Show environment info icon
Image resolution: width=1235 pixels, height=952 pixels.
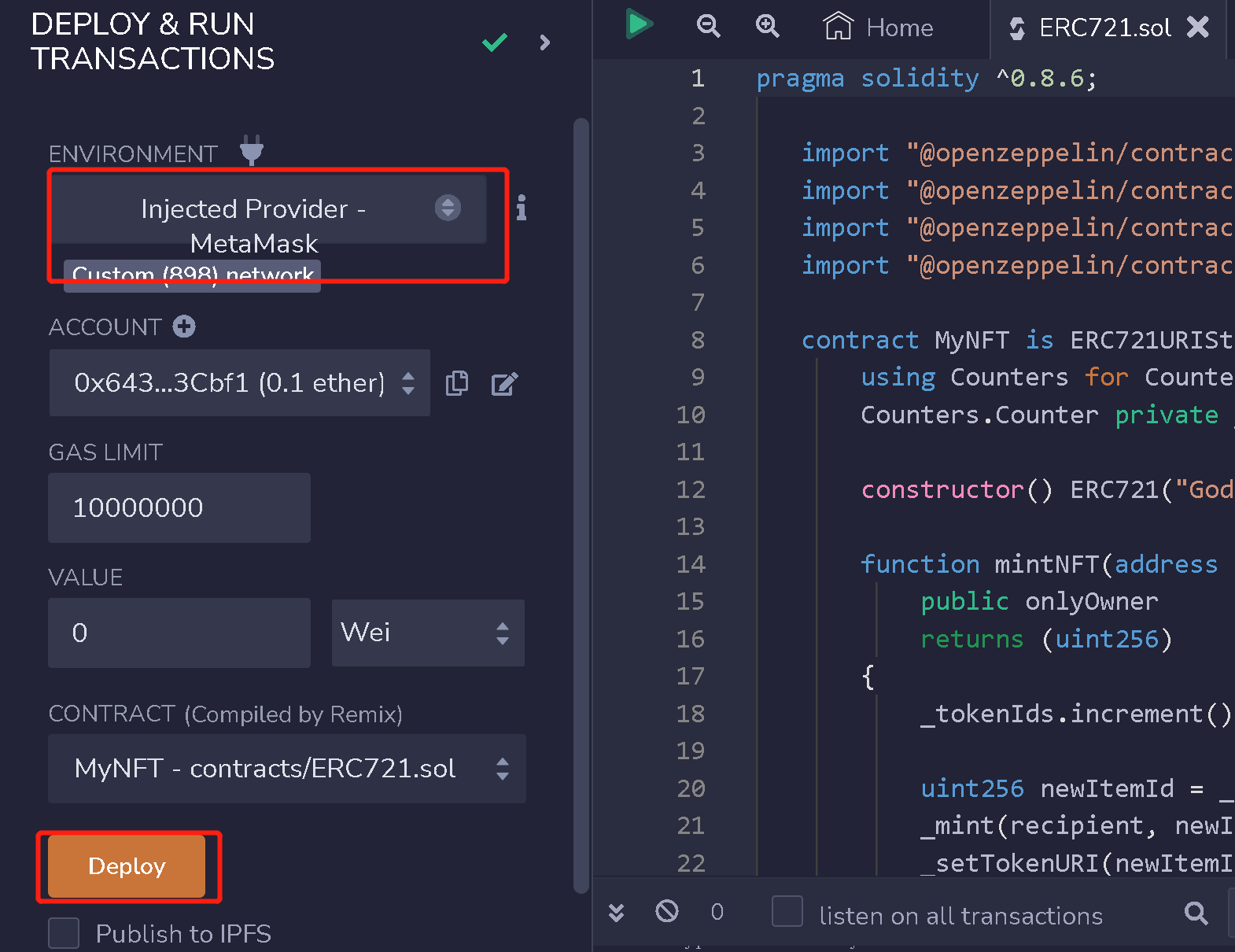pyautogui.click(x=521, y=208)
